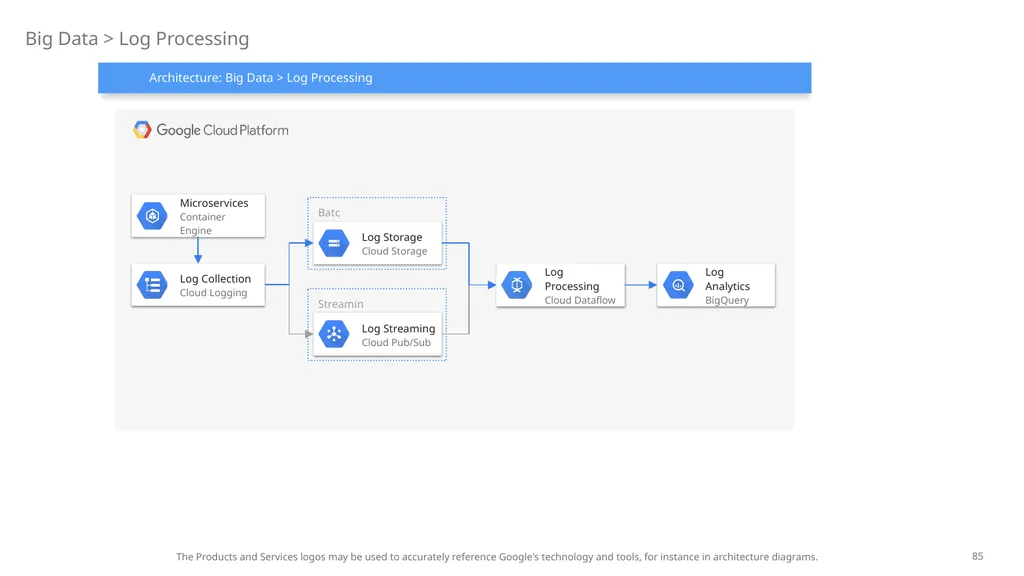Click the Log Storage label text
This screenshot has height=576, width=1024.
(392, 237)
